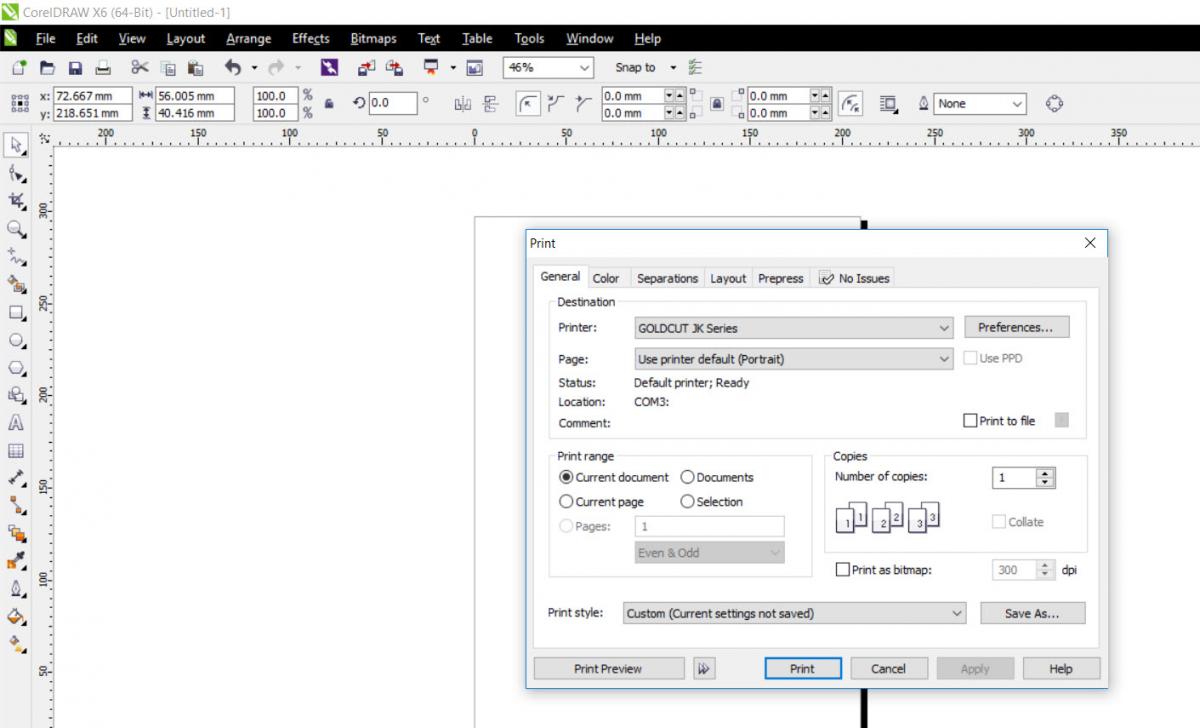1200x728 pixels.
Task: Select the Parallel dimension tool
Action: pyautogui.click(x=16, y=478)
